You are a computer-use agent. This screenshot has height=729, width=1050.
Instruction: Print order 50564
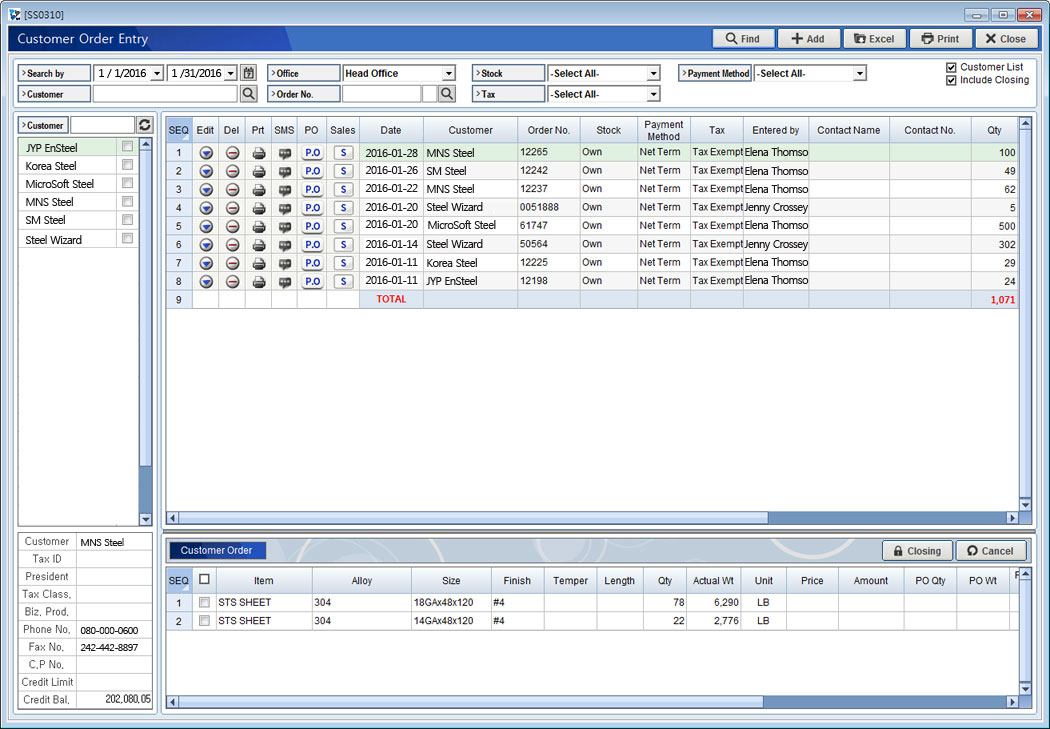point(258,245)
